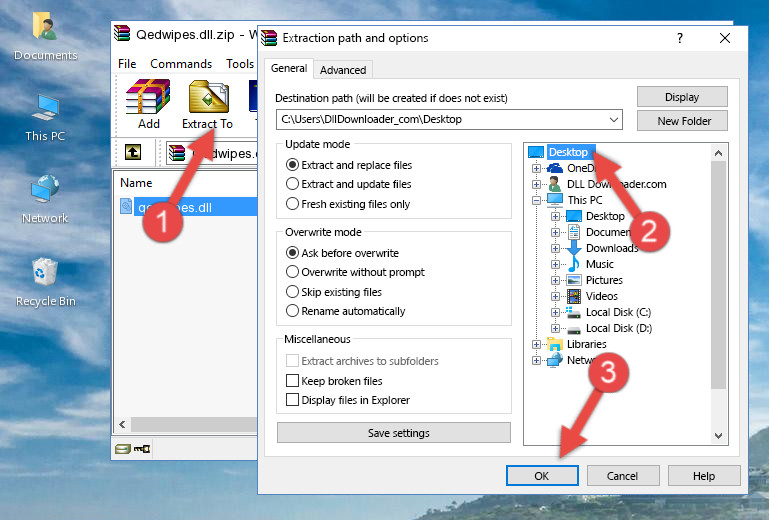
Task: Click the help question mark in dialog title
Action: 680,38
